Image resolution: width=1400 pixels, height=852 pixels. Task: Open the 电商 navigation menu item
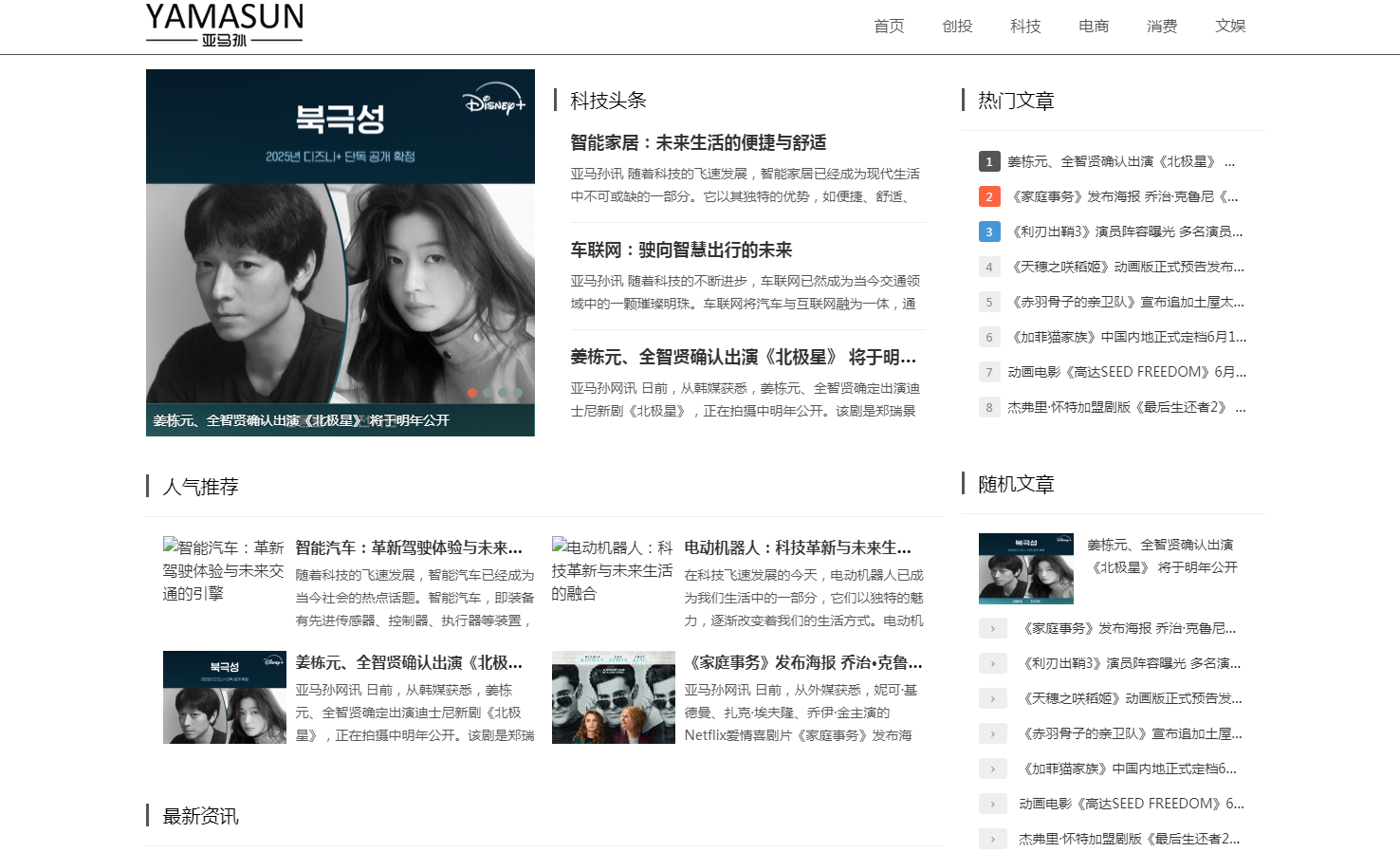click(1094, 27)
